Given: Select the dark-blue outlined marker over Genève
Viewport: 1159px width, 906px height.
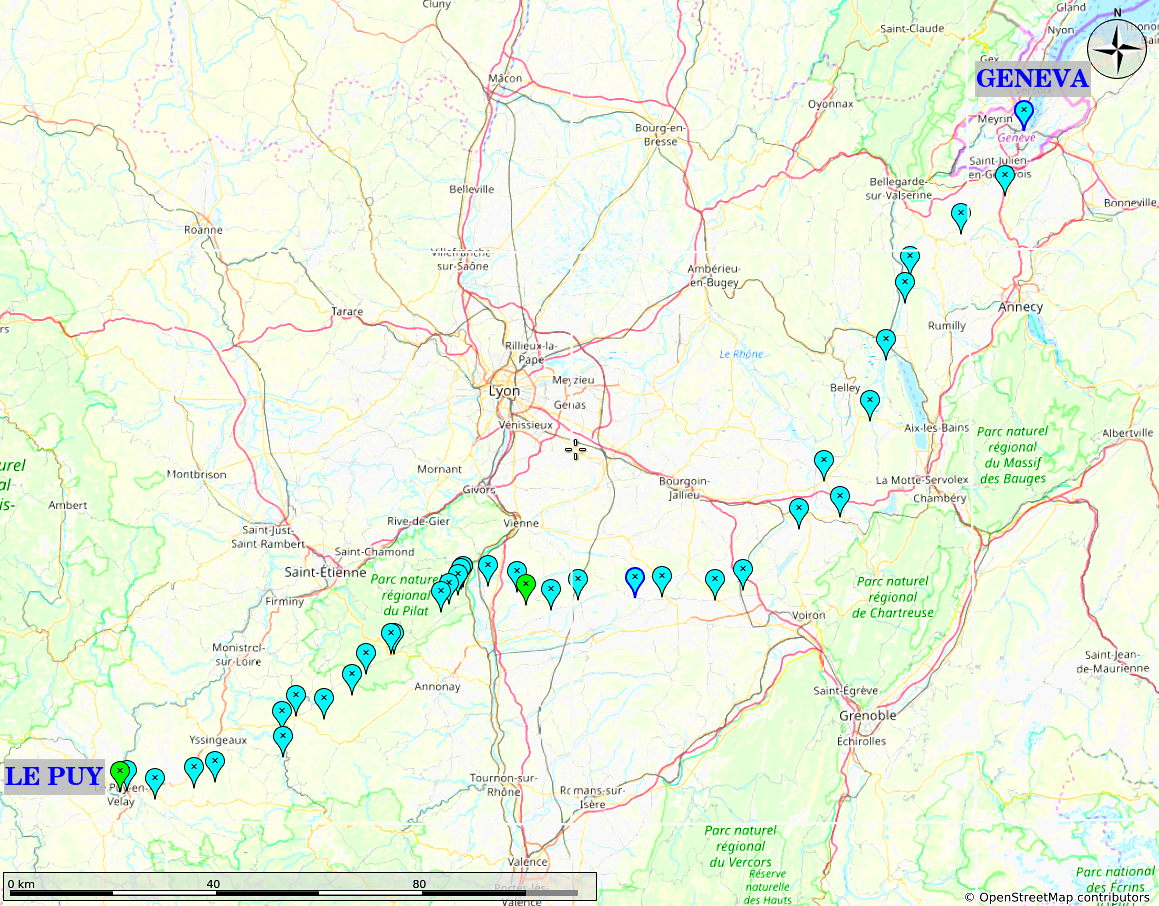Looking at the screenshot, I should pyautogui.click(x=1024, y=115).
